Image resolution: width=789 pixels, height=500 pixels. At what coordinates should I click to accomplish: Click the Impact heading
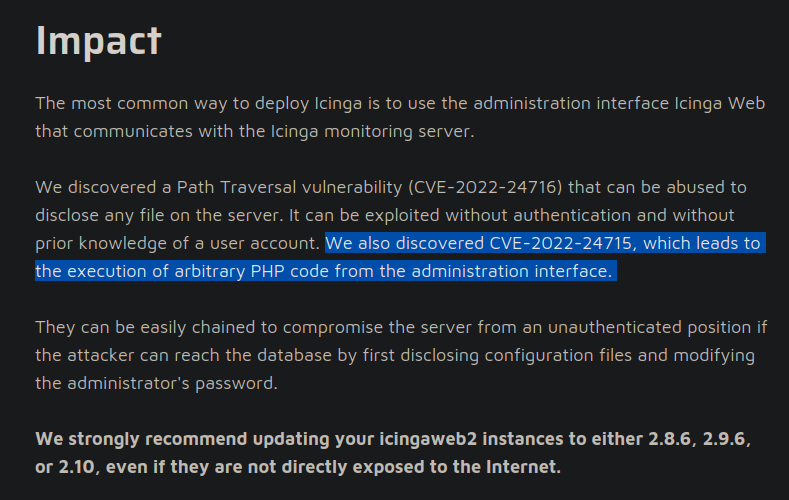(x=98, y=40)
